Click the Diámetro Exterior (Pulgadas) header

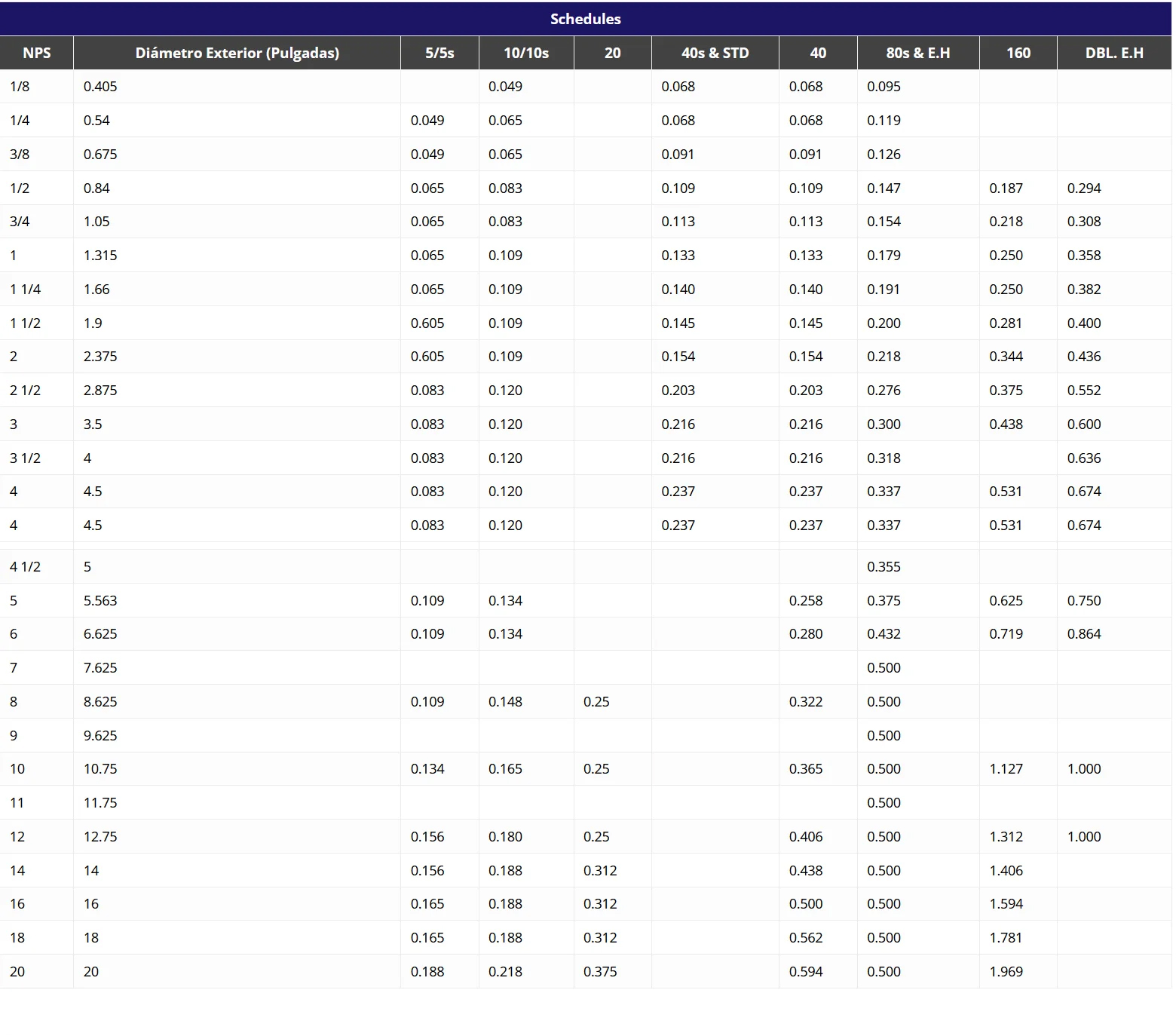click(x=237, y=53)
